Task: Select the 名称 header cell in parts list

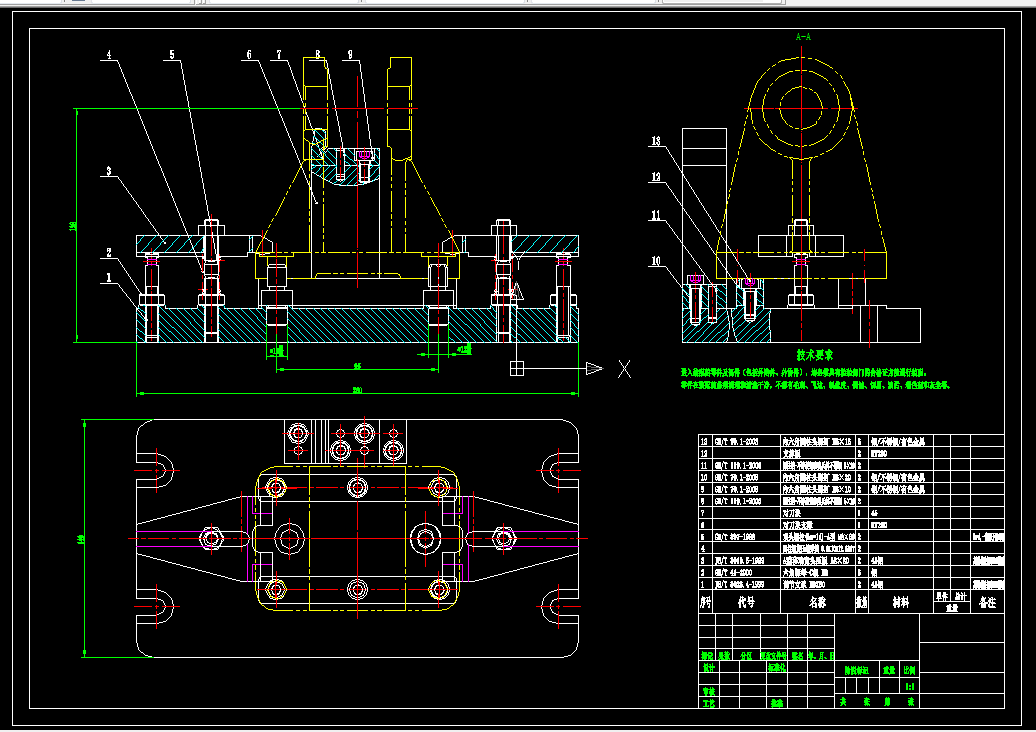Action: tap(817, 602)
